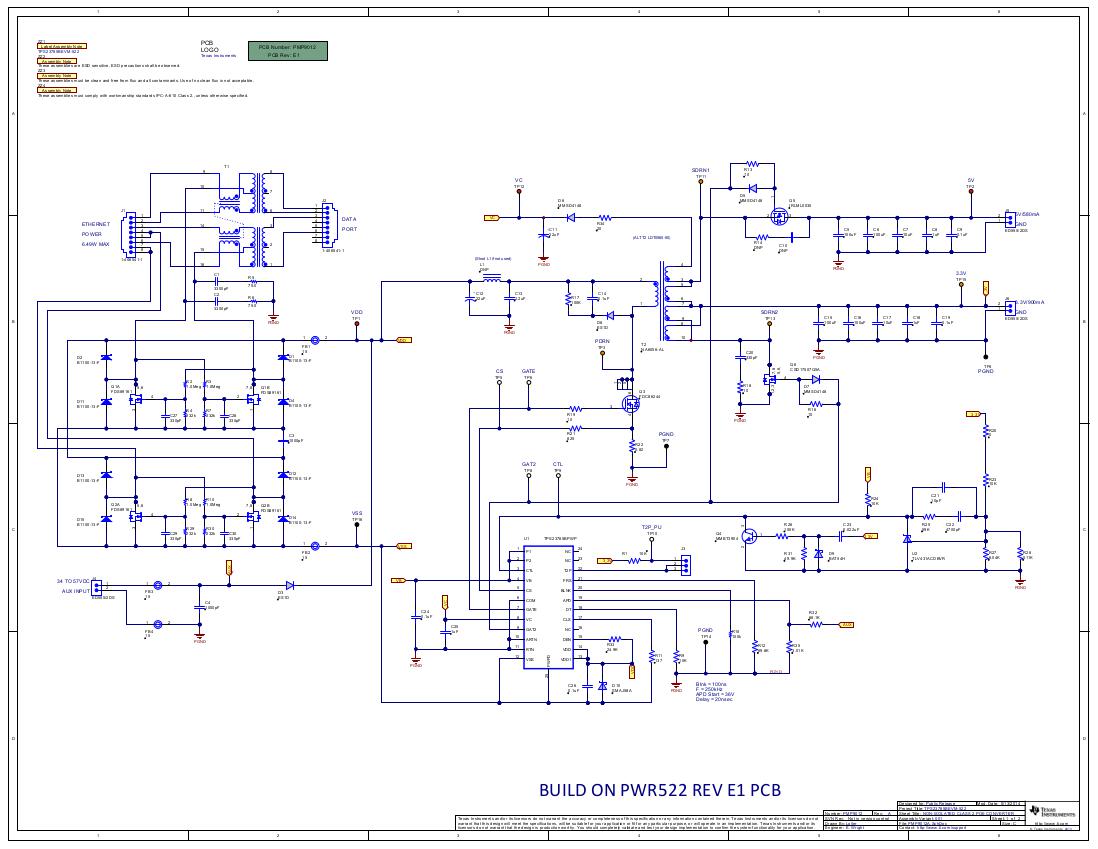Click the L1 inductor symbol

(492, 276)
